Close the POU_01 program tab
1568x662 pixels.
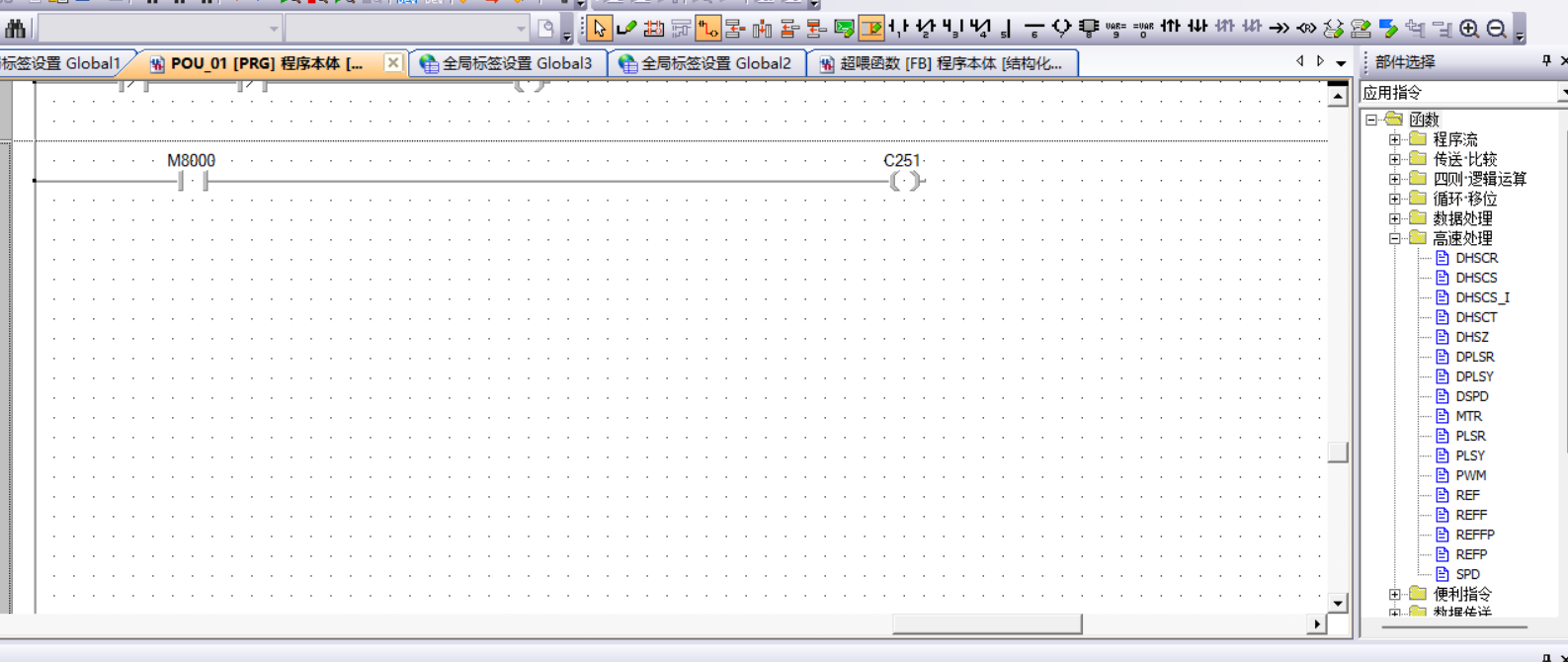point(393,63)
